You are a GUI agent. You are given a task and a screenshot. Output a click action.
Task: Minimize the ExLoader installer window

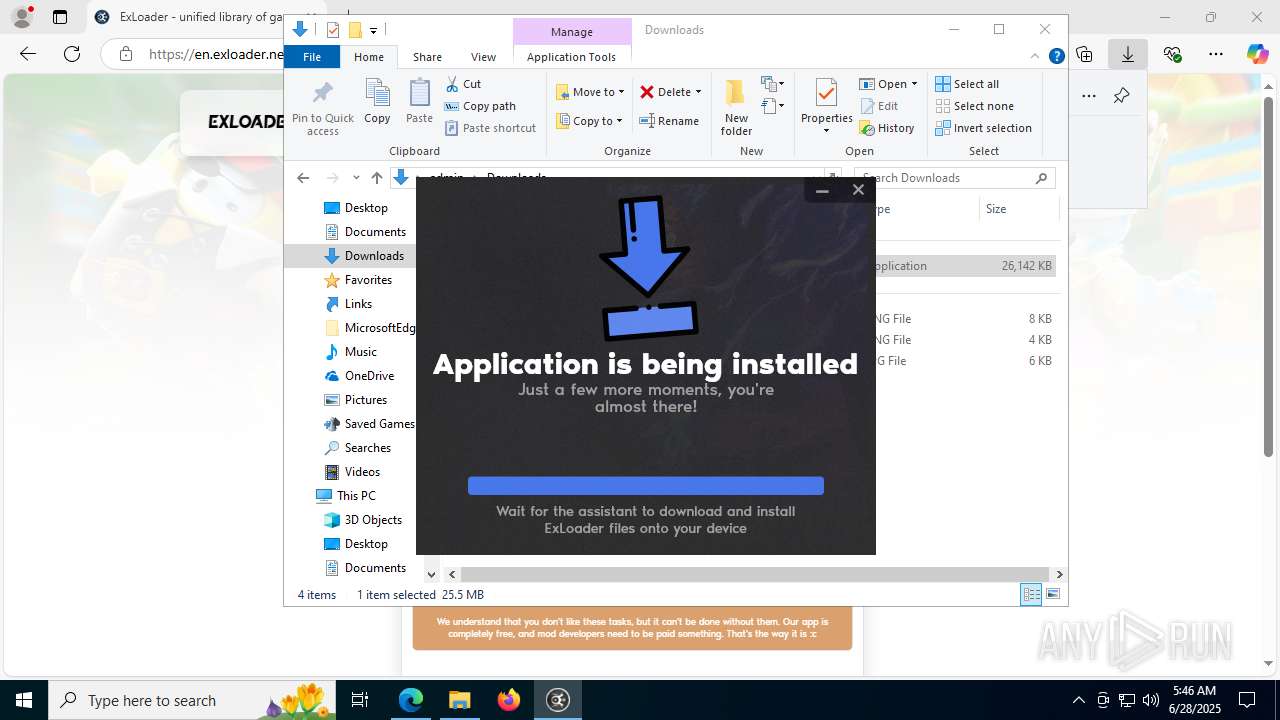click(x=822, y=190)
